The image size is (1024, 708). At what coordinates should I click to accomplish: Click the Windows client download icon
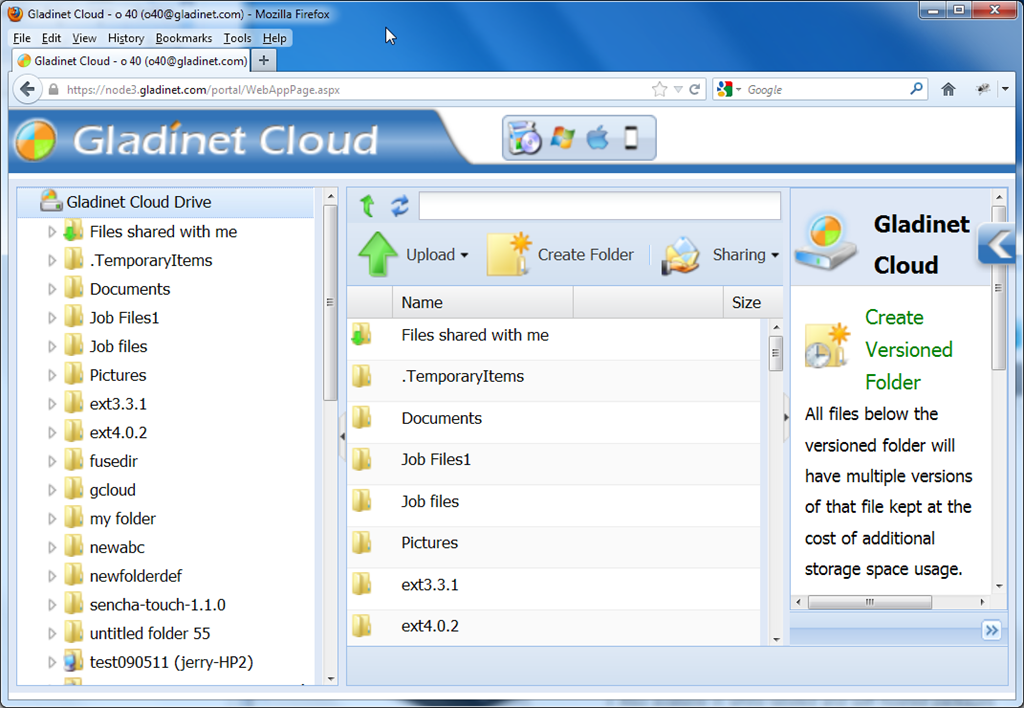[x=562, y=138]
